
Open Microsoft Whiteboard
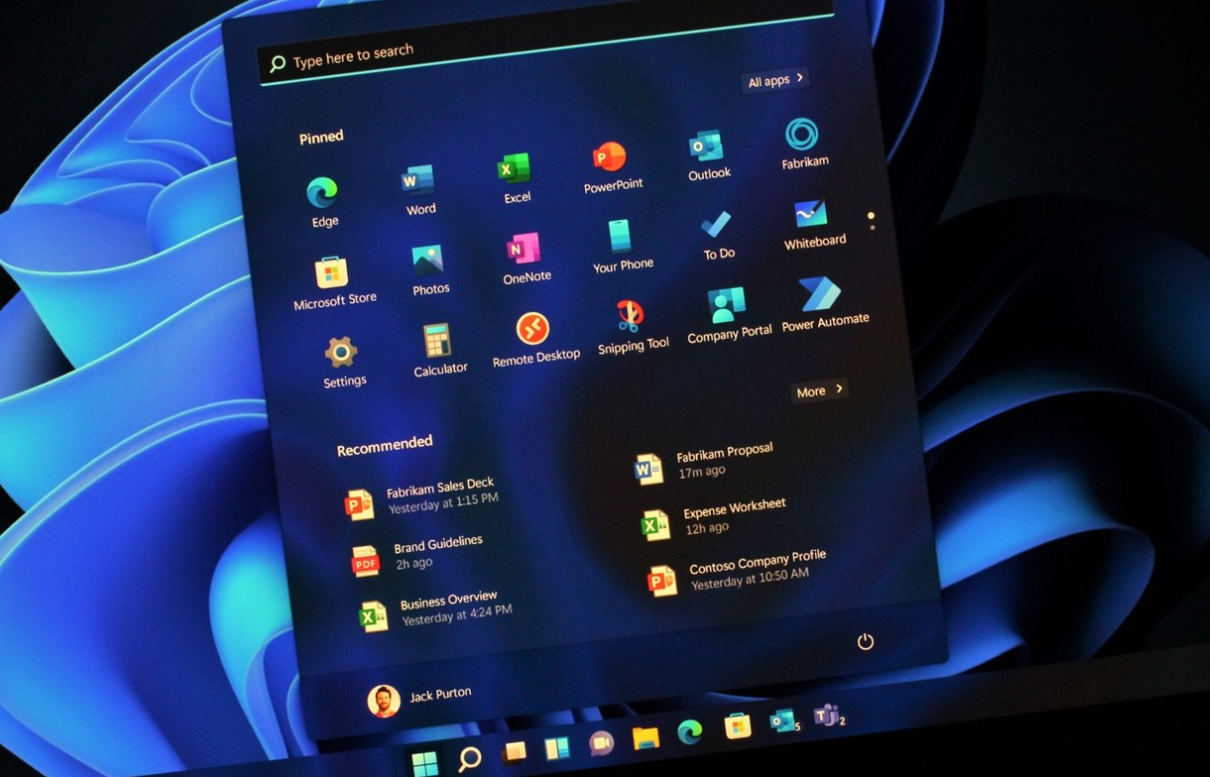pos(812,215)
